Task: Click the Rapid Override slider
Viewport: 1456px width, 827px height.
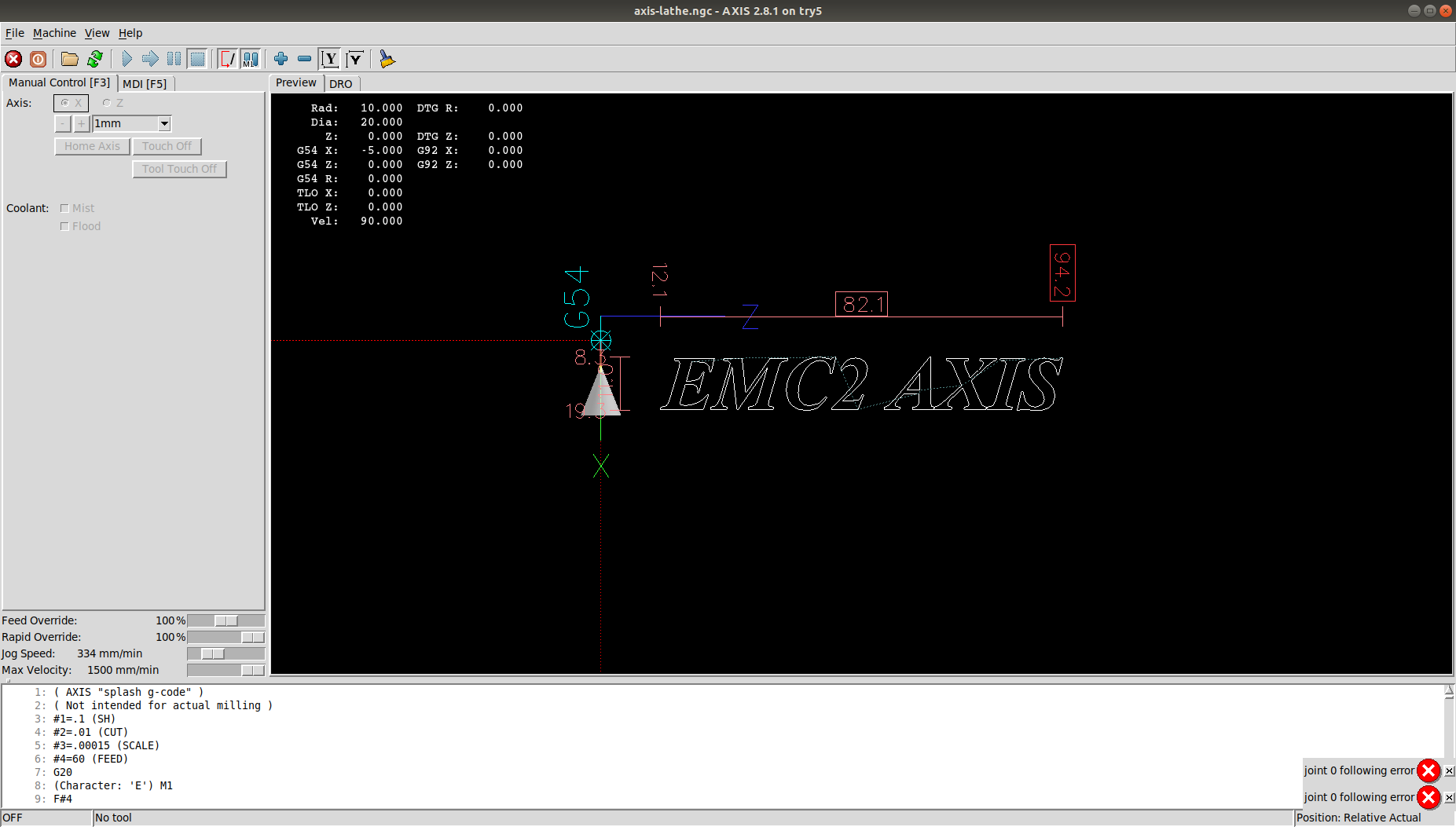Action: (226, 637)
